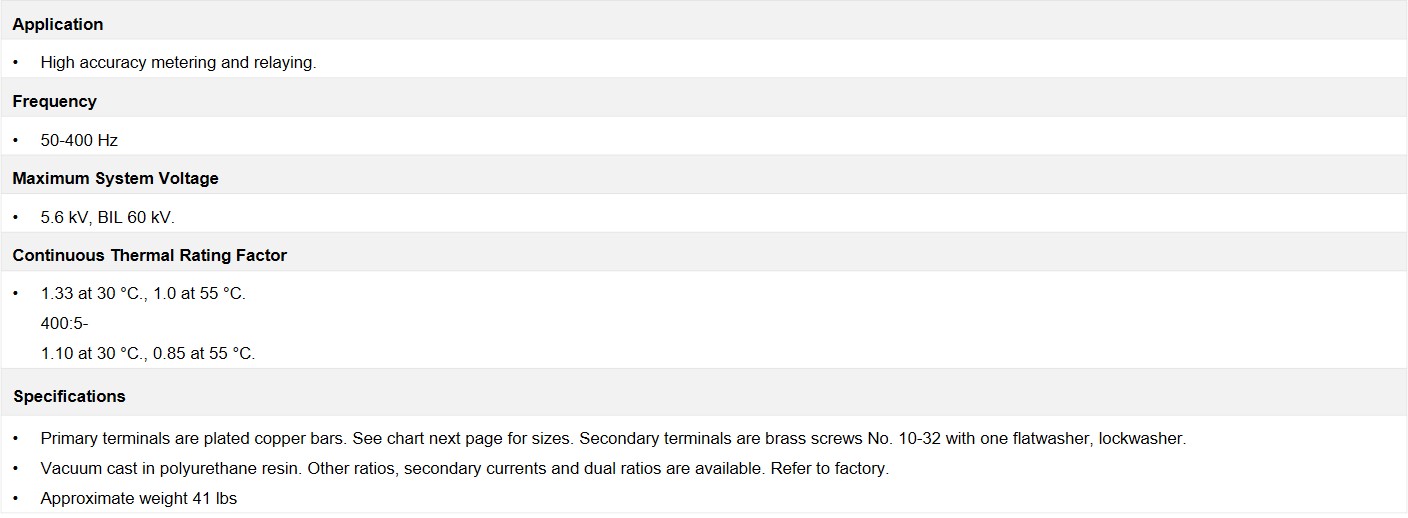Click the bullet beside High accuracy metering
Viewport: 1408px width, 518px height.
16,62
